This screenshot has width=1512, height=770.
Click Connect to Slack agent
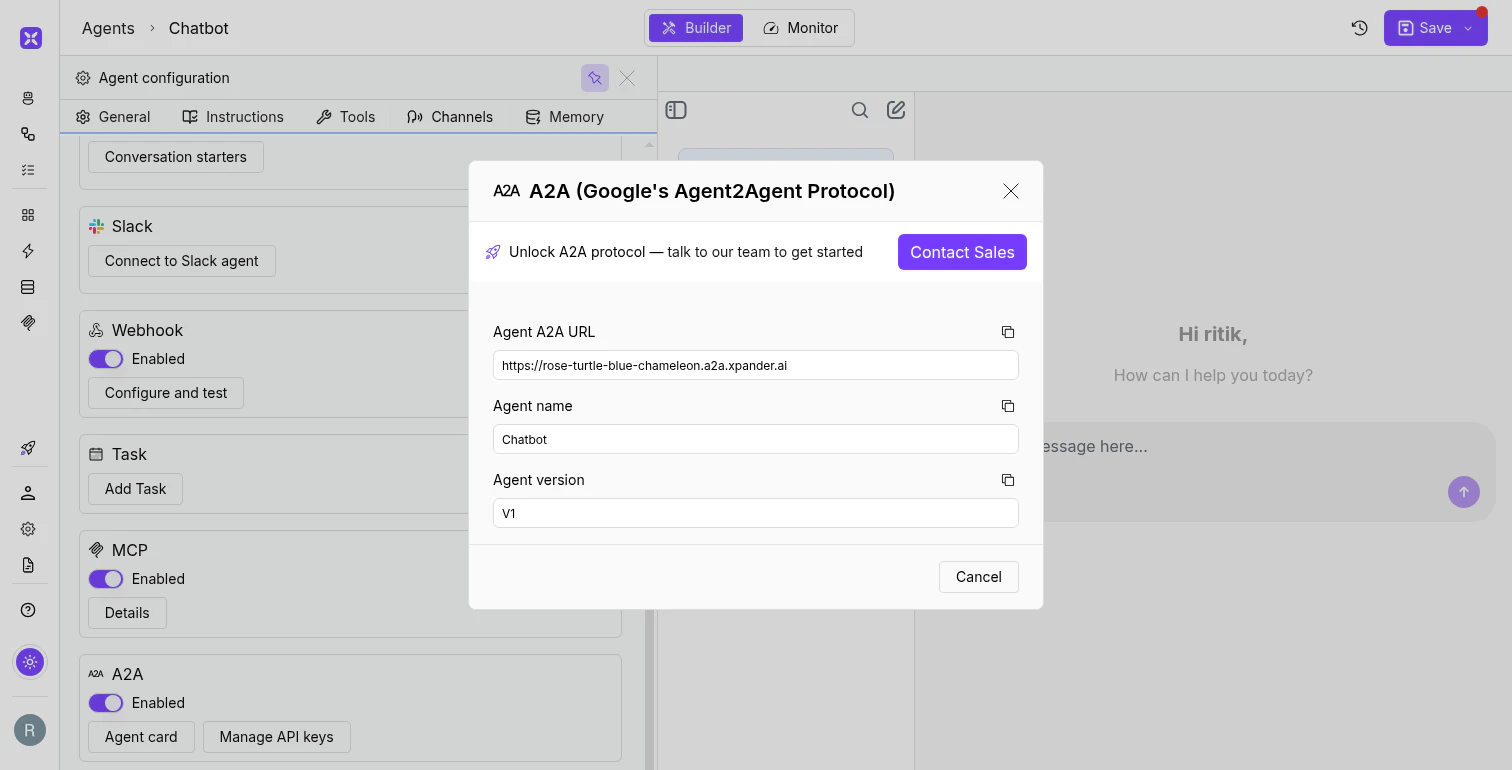click(x=182, y=261)
